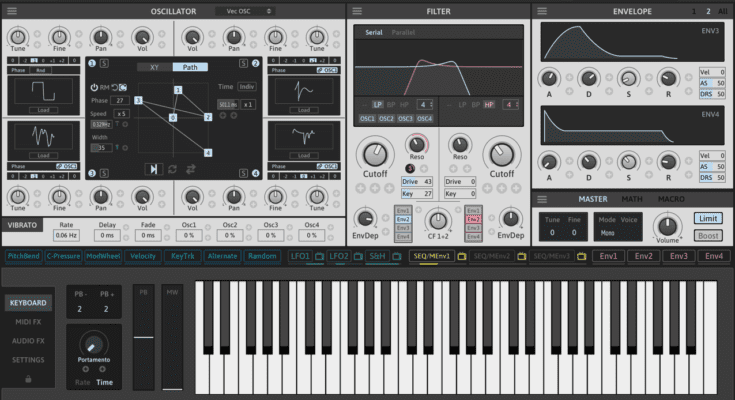Toggle solo S button for oscillator 1
Image resolution: width=735 pixels, height=400 pixels.
pyautogui.click(x=104, y=64)
